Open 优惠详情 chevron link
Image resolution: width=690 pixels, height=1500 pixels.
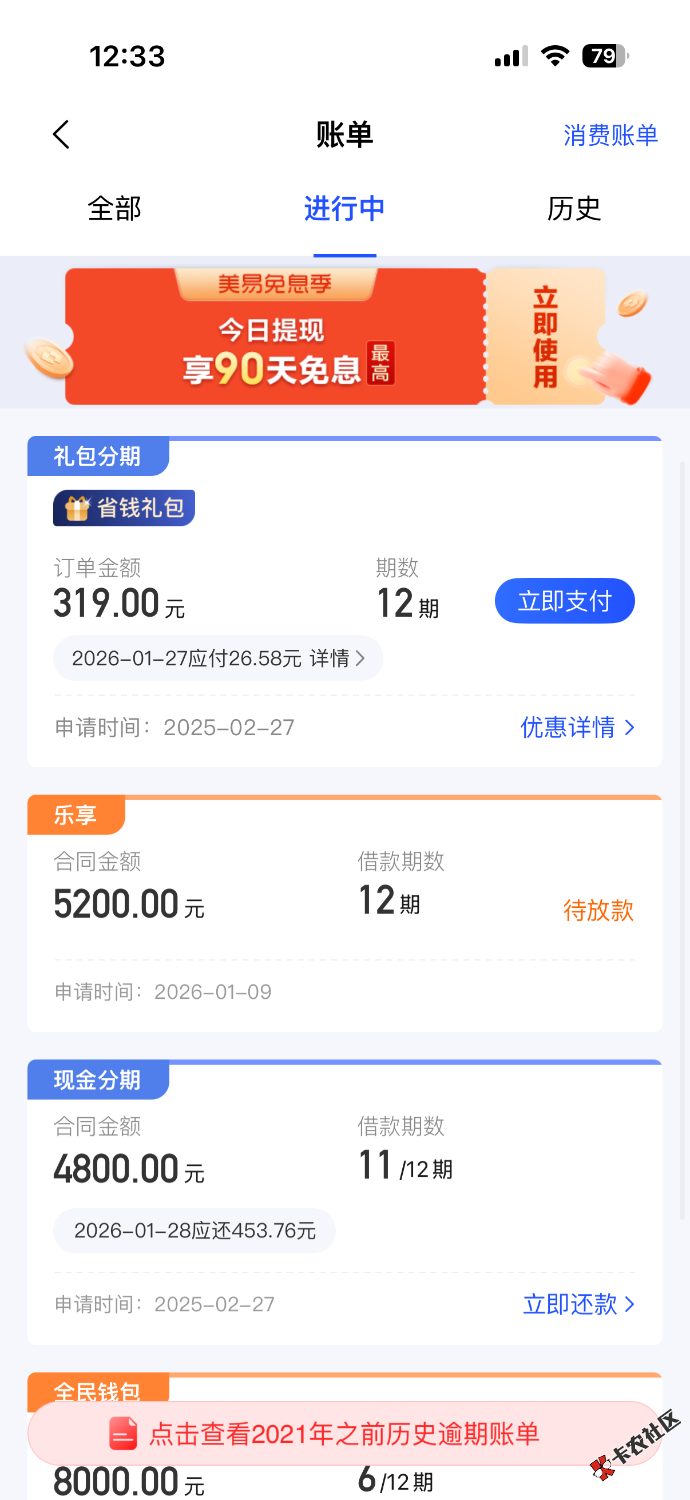[577, 727]
